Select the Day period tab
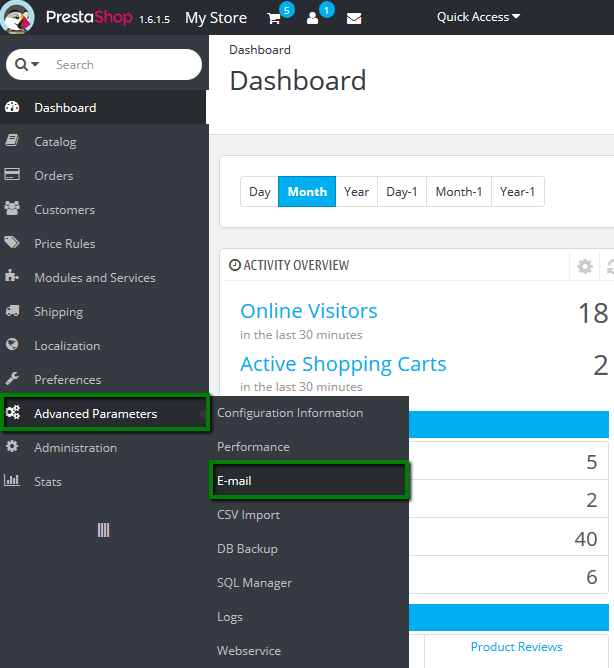Viewport: 614px width, 668px height. 259,192
